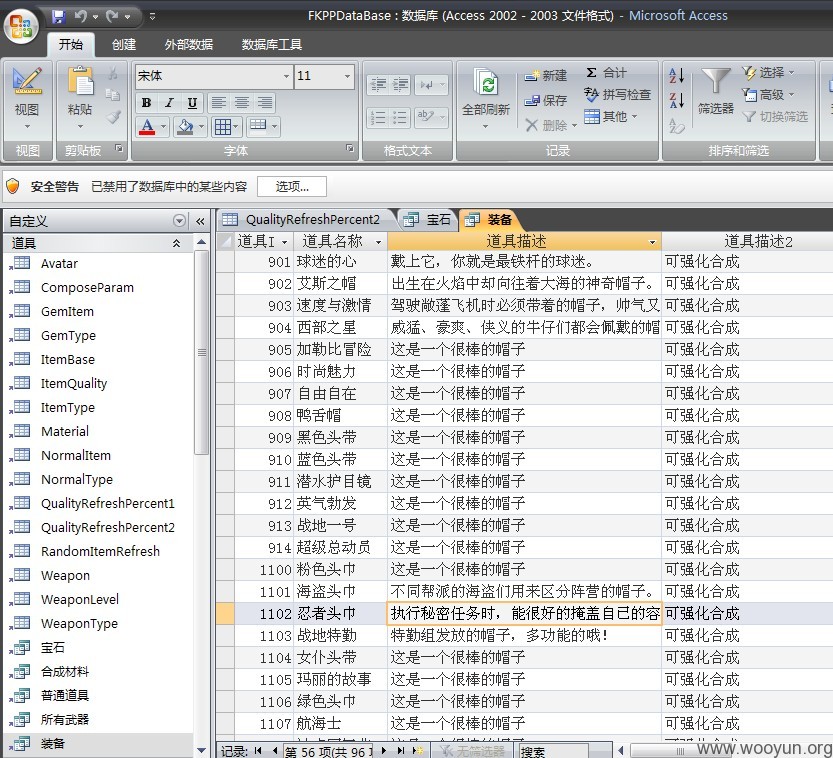The width and height of the screenshot is (833, 758).
Task: Open the font size 11 dropdown
Action: click(x=347, y=76)
